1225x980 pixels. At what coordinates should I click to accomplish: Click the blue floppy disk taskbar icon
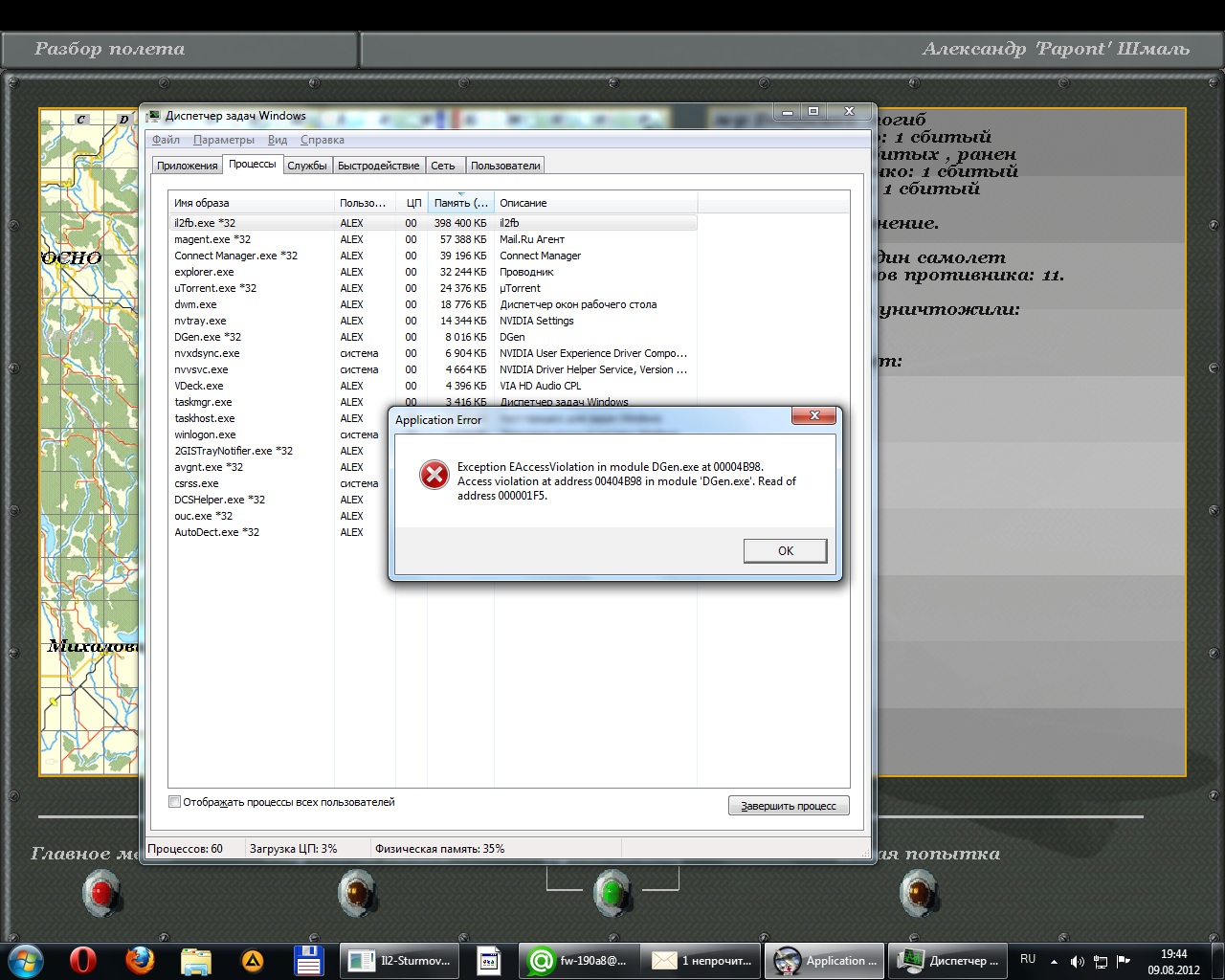point(308,960)
